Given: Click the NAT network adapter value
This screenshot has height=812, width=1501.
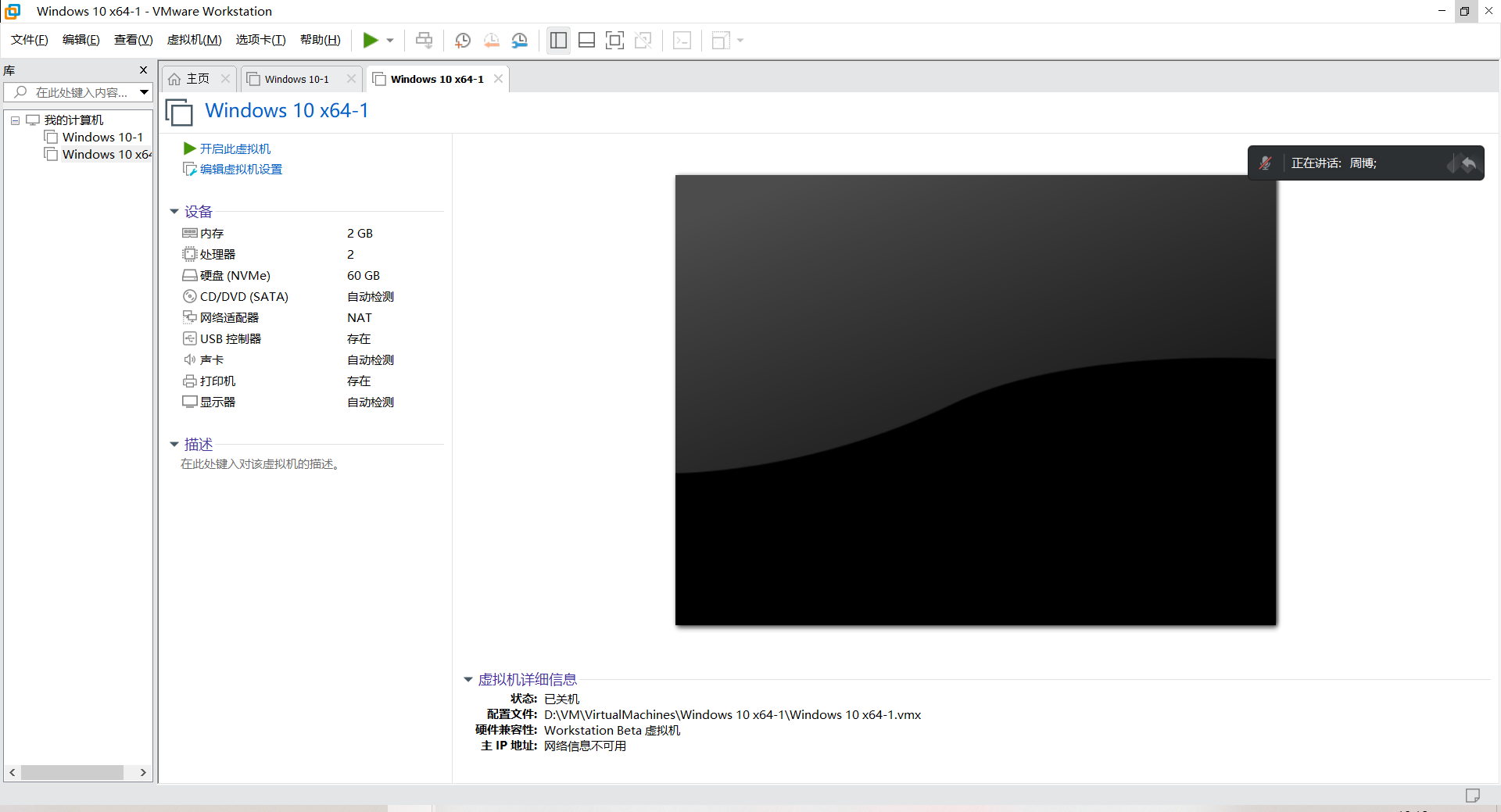Looking at the screenshot, I should coord(360,317).
